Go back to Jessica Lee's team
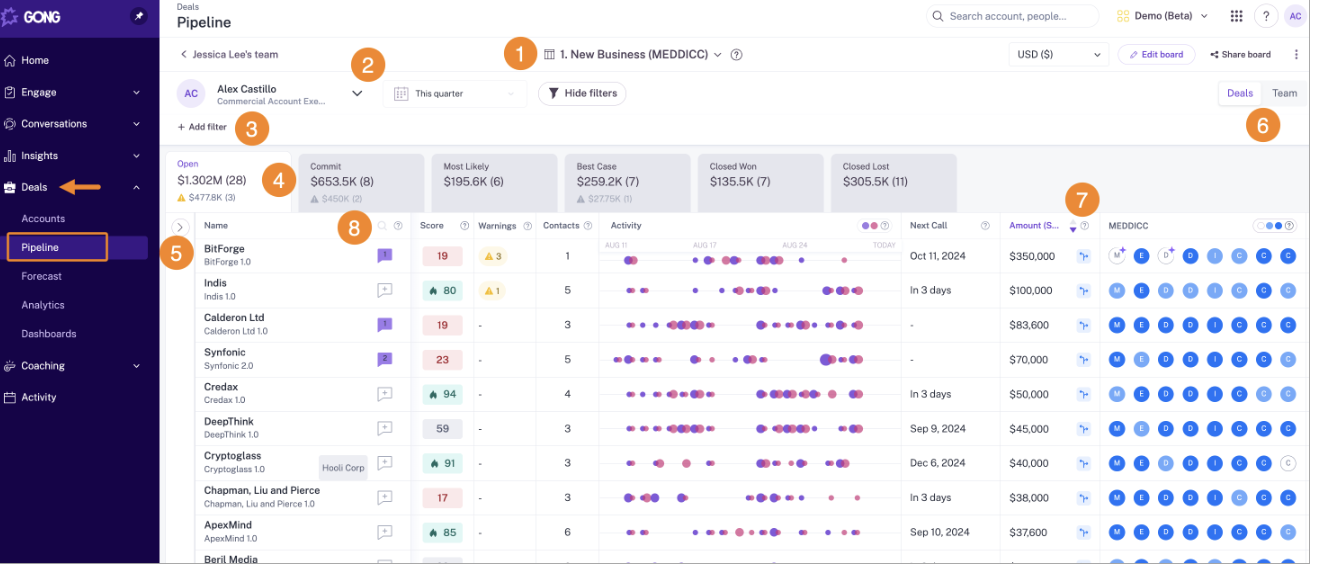 pos(229,54)
